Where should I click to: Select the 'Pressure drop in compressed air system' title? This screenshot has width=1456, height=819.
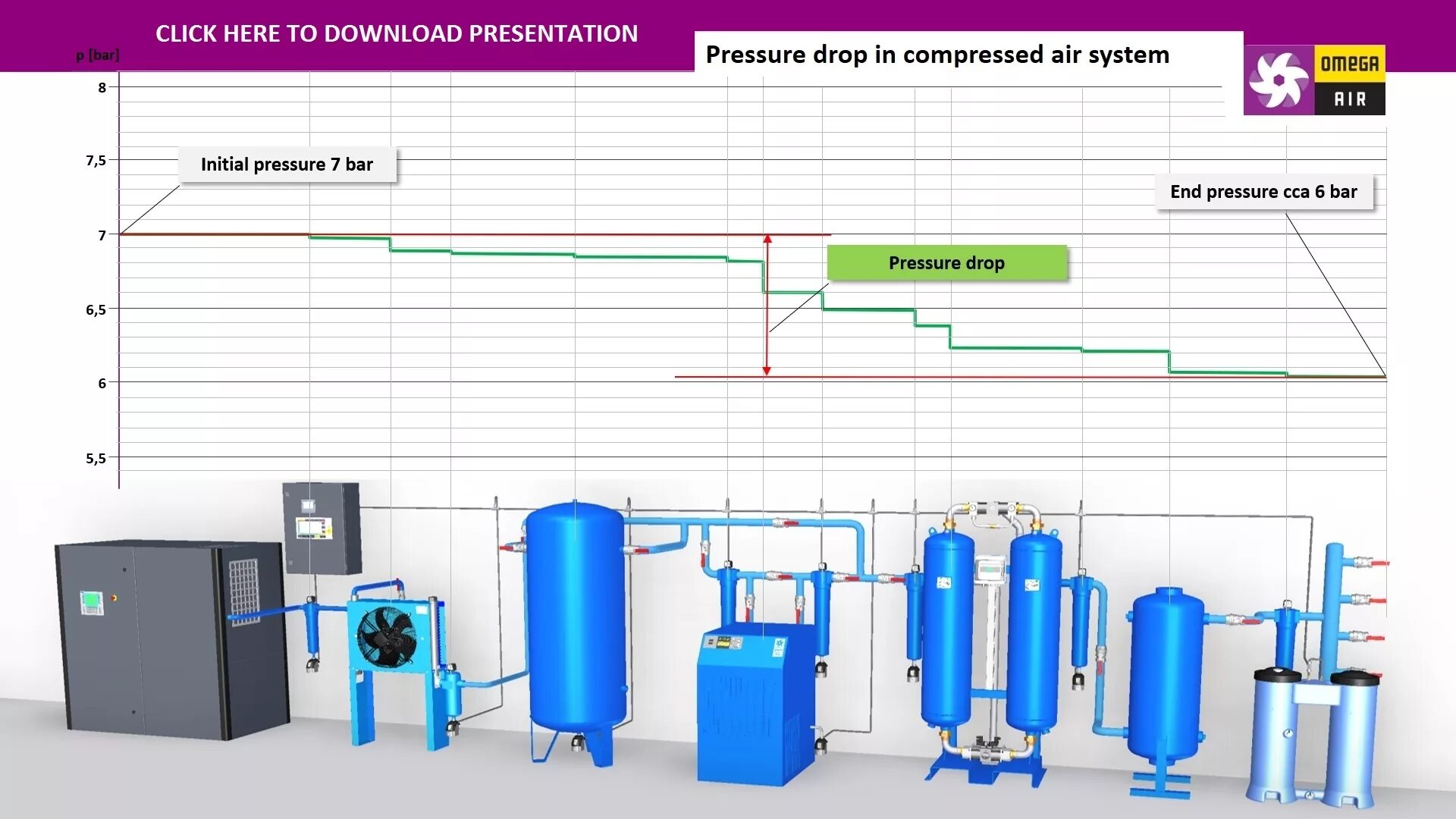pyautogui.click(x=937, y=55)
